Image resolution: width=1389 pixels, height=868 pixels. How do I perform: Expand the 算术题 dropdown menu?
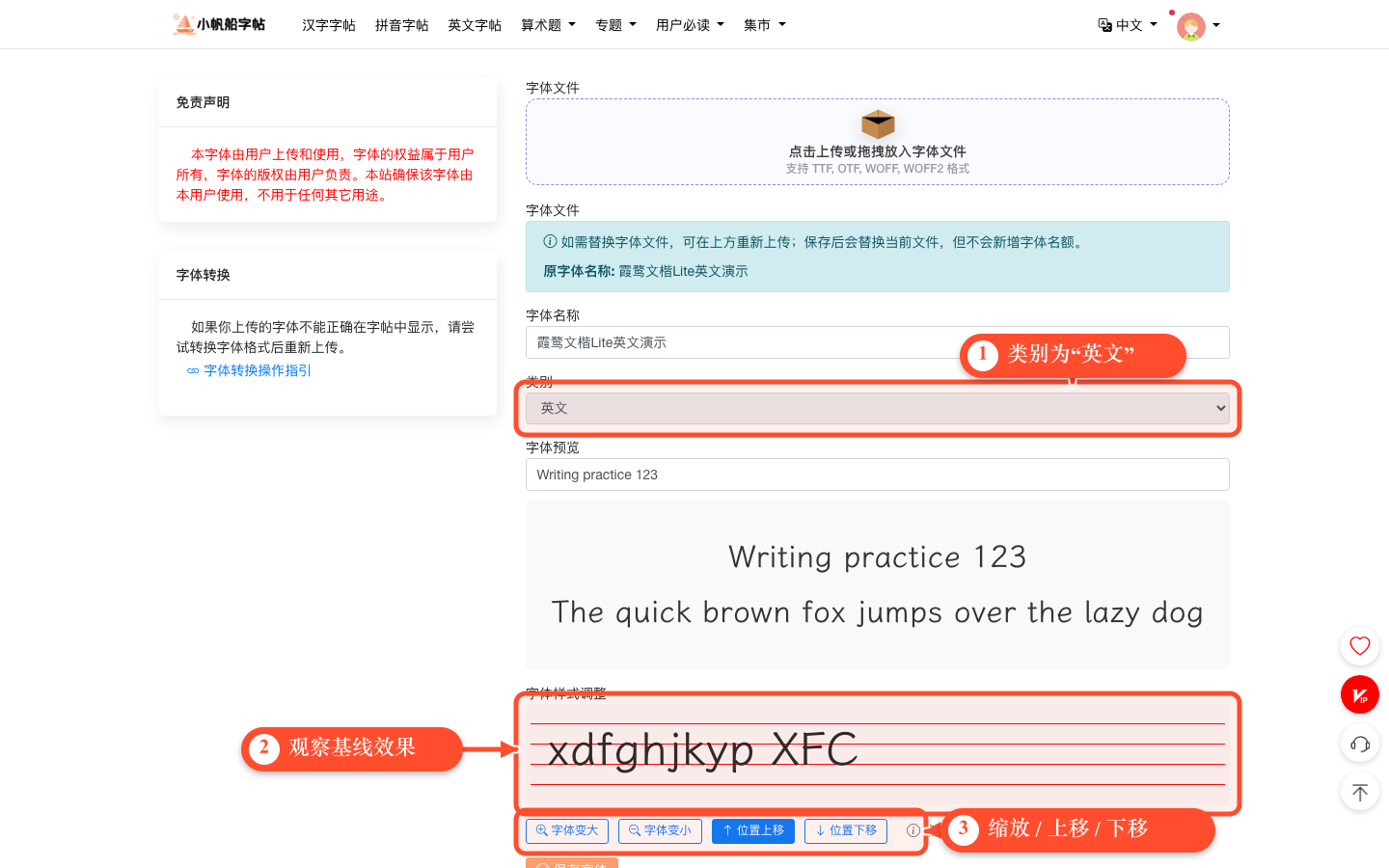[548, 25]
